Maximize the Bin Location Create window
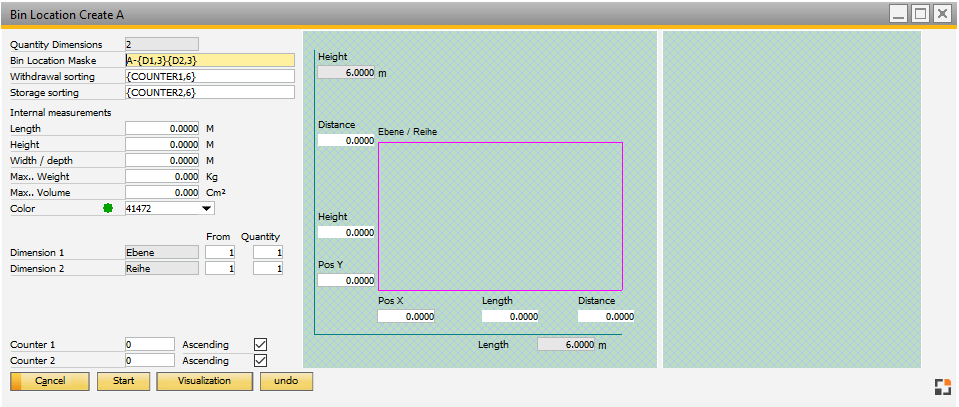Screen dimensions: 959x407 pyautogui.click(x=920, y=14)
